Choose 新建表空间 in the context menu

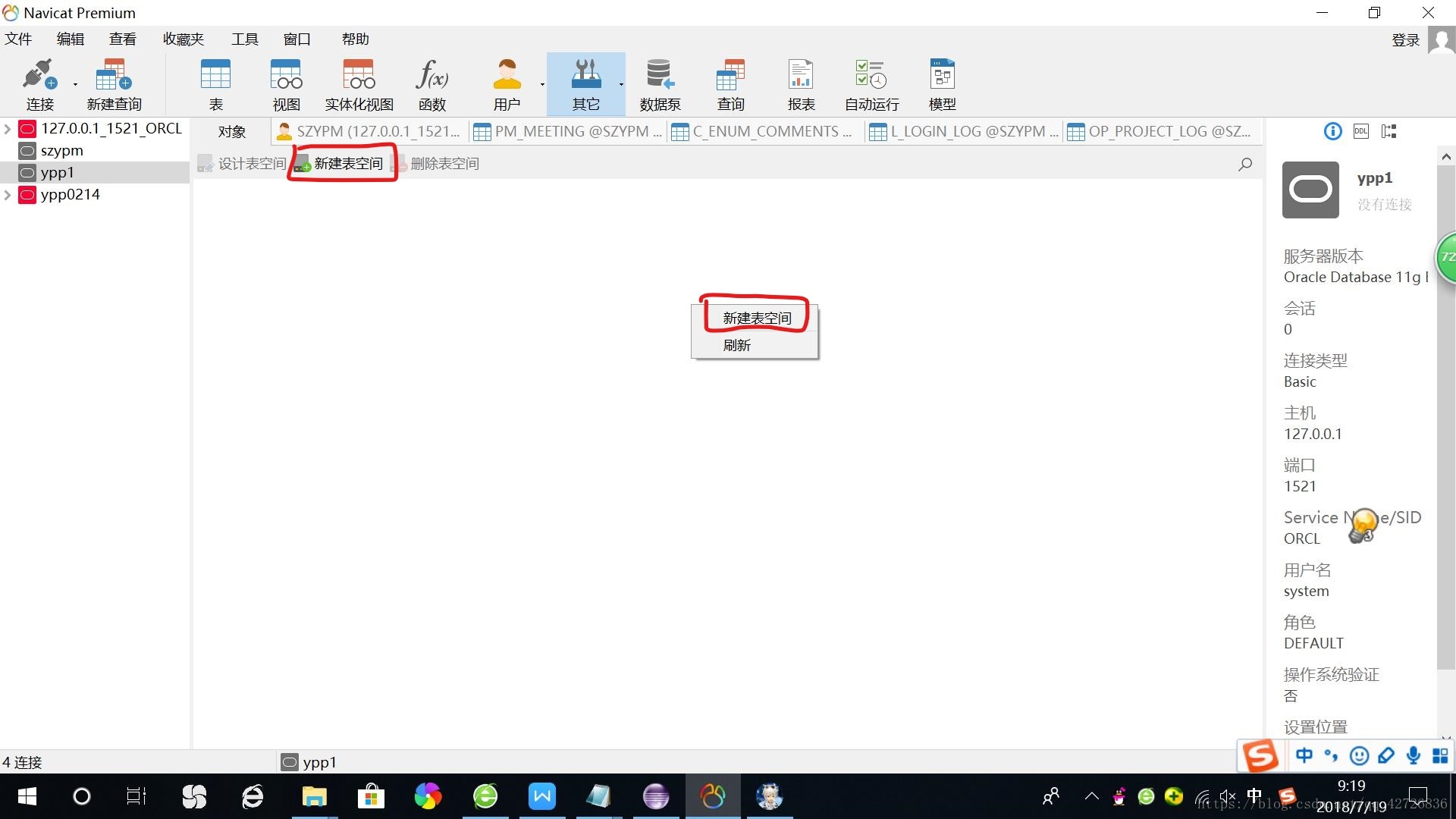756,318
